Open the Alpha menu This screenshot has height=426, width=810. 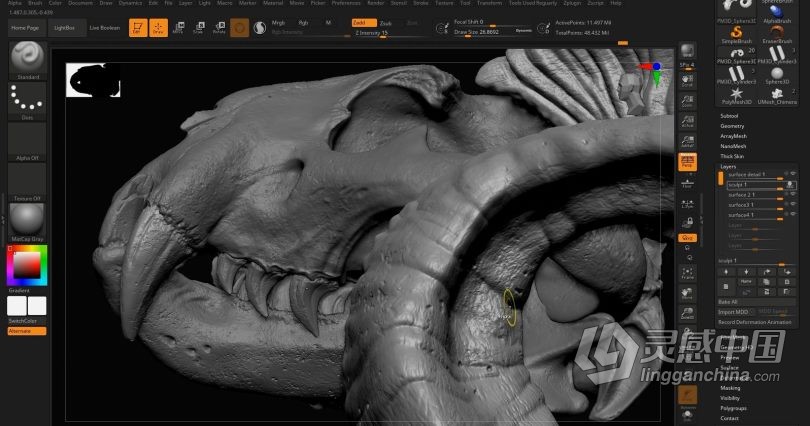click(14, 3)
